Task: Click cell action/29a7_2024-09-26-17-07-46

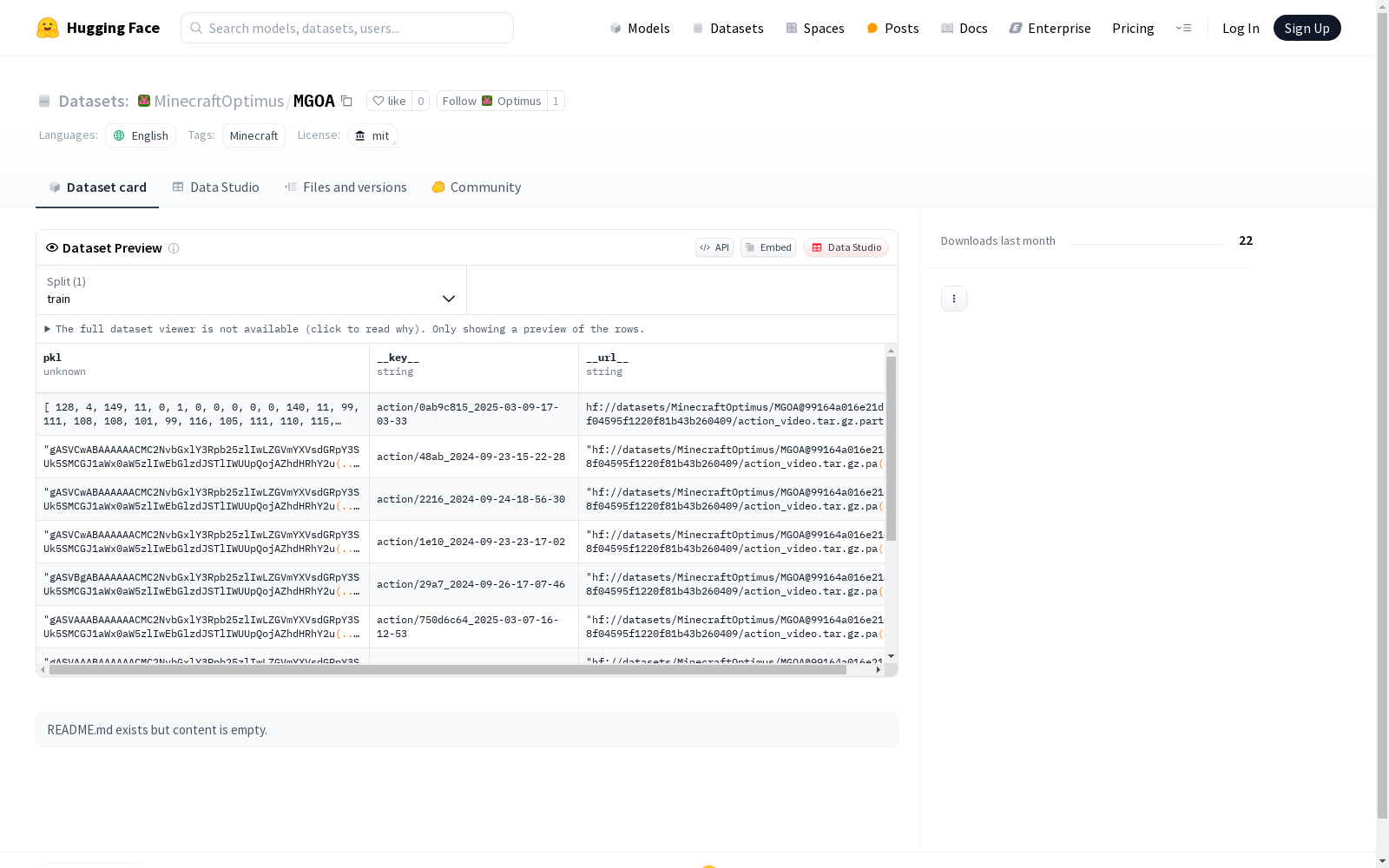Action: click(474, 584)
